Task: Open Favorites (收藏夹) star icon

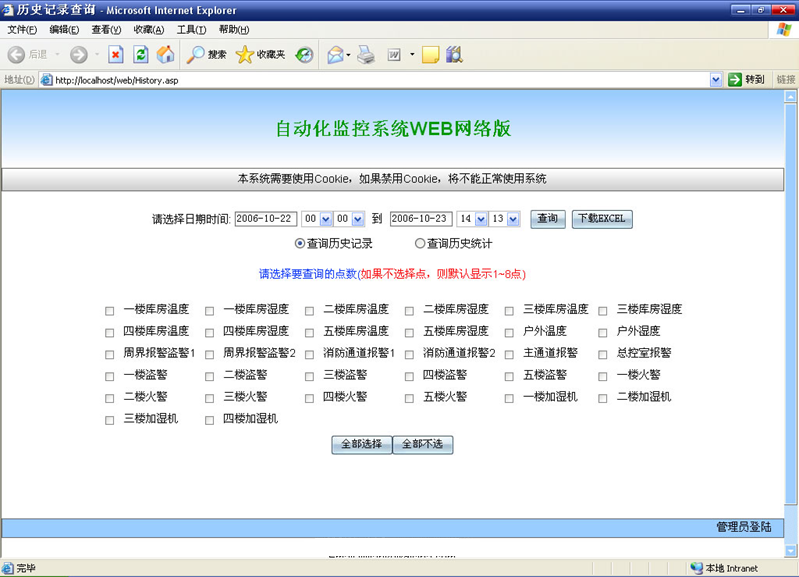Action: pos(260,55)
